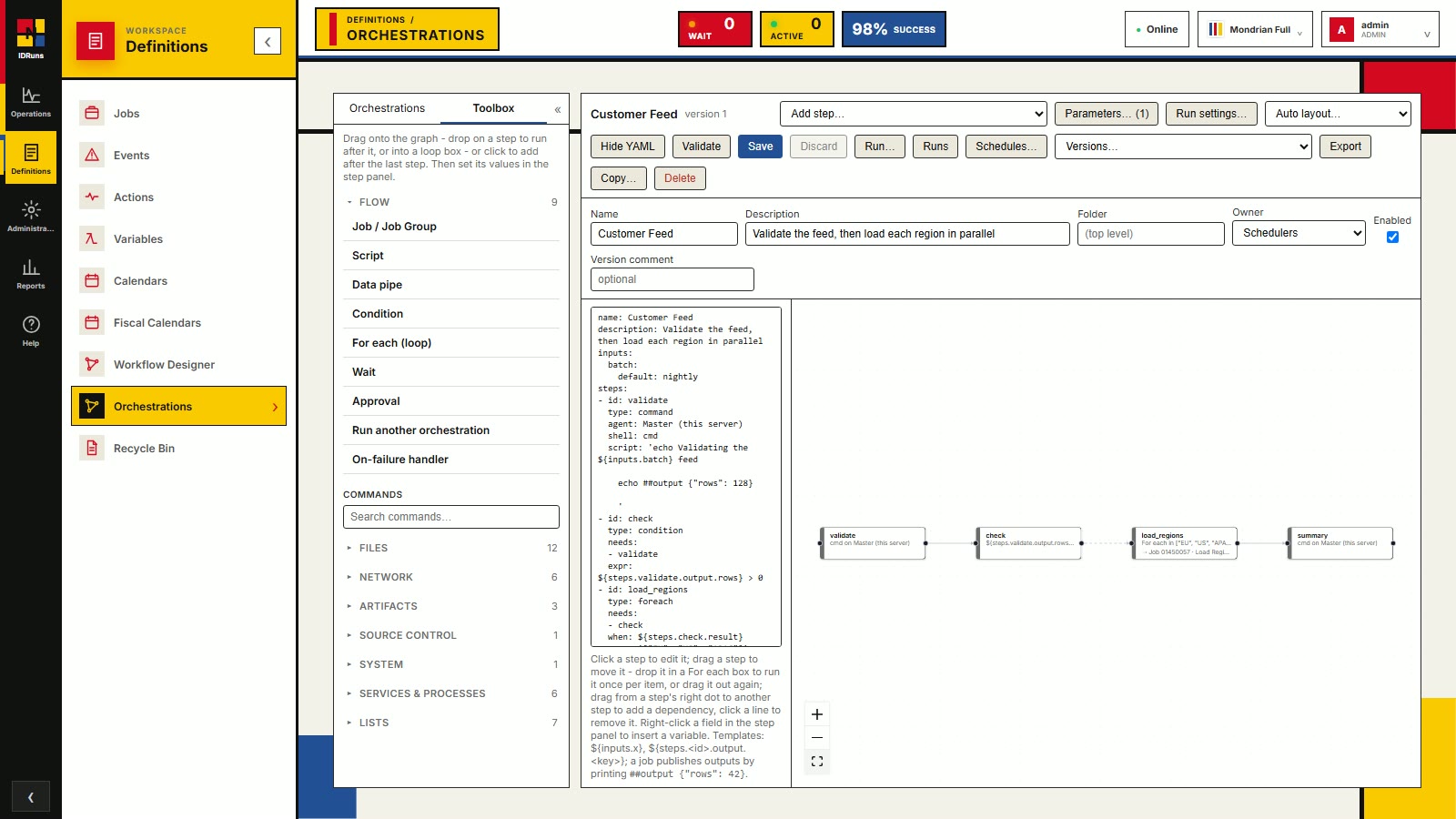This screenshot has height=819, width=1456.
Task: Toggle the Enabled checkbox
Action: pos(1392,238)
